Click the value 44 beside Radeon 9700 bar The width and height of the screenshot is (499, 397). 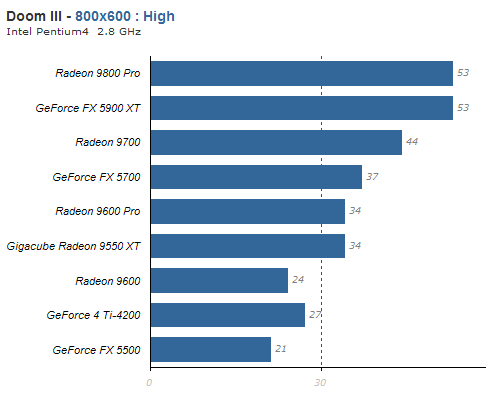[412, 142]
